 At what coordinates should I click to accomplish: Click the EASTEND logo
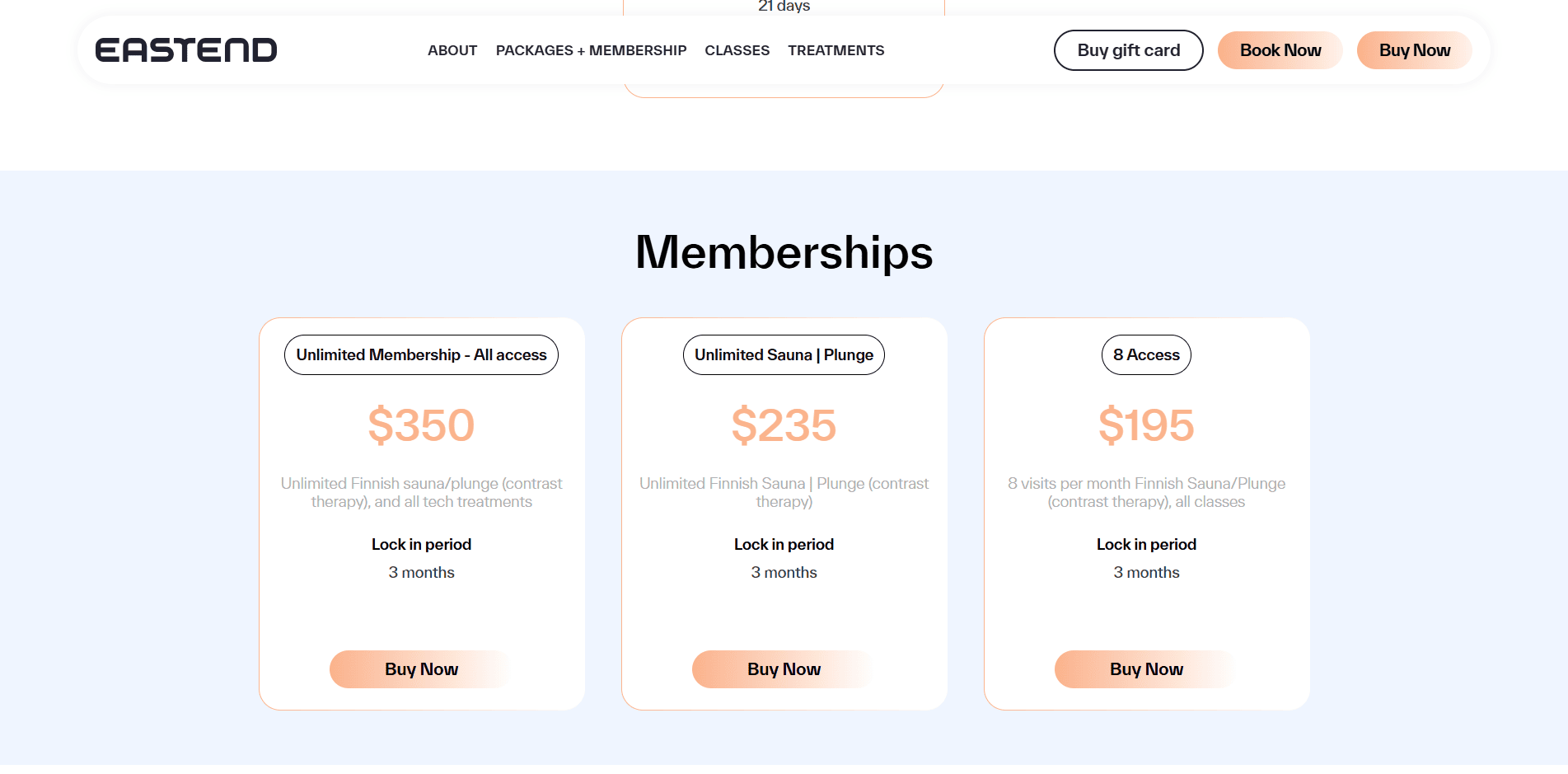pos(186,50)
